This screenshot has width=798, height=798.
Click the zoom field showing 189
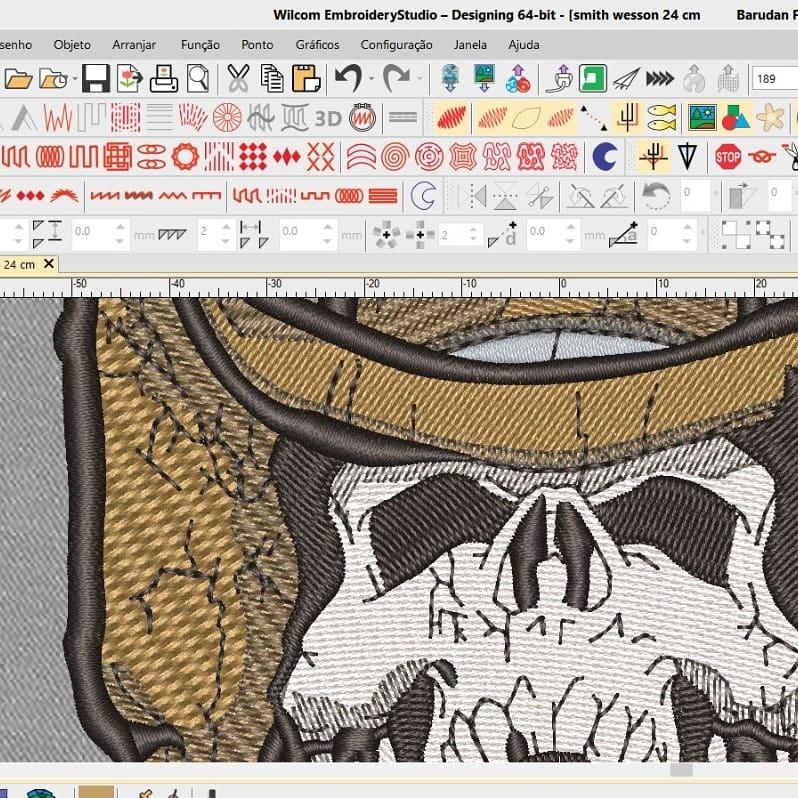775,79
